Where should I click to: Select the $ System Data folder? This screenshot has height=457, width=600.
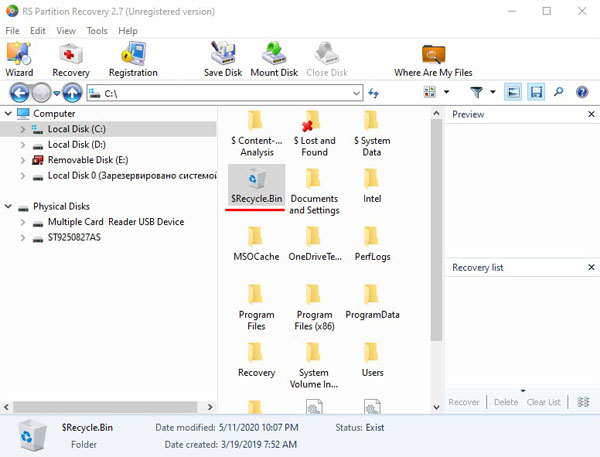pyautogui.click(x=372, y=133)
